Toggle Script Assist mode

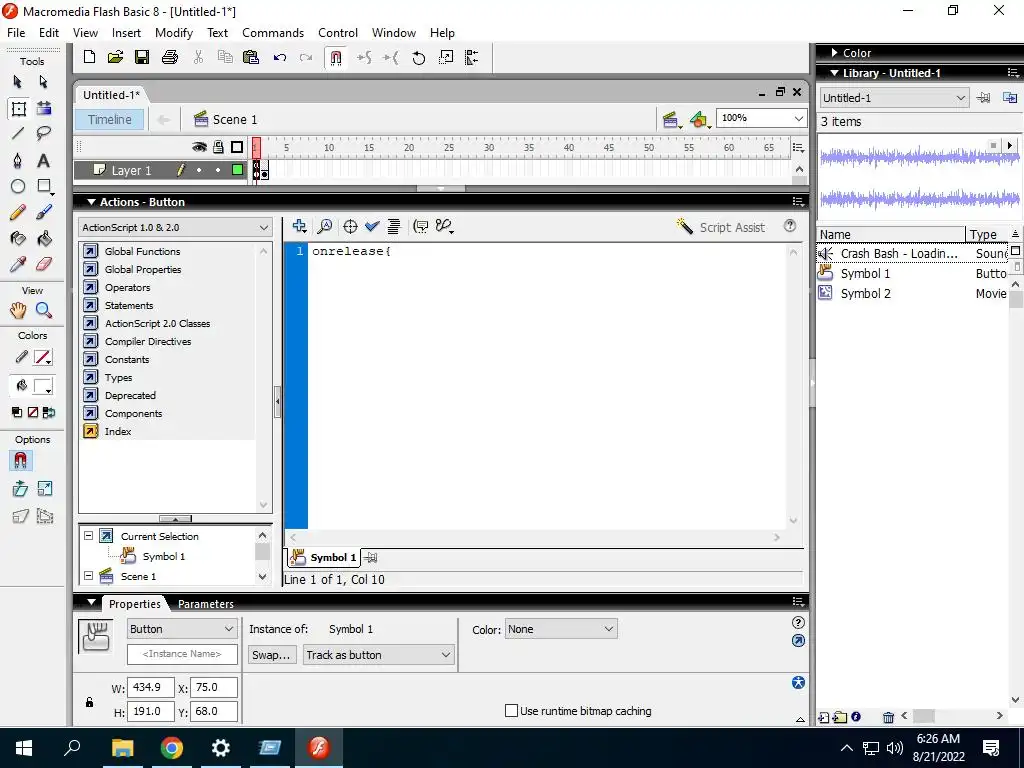point(721,227)
